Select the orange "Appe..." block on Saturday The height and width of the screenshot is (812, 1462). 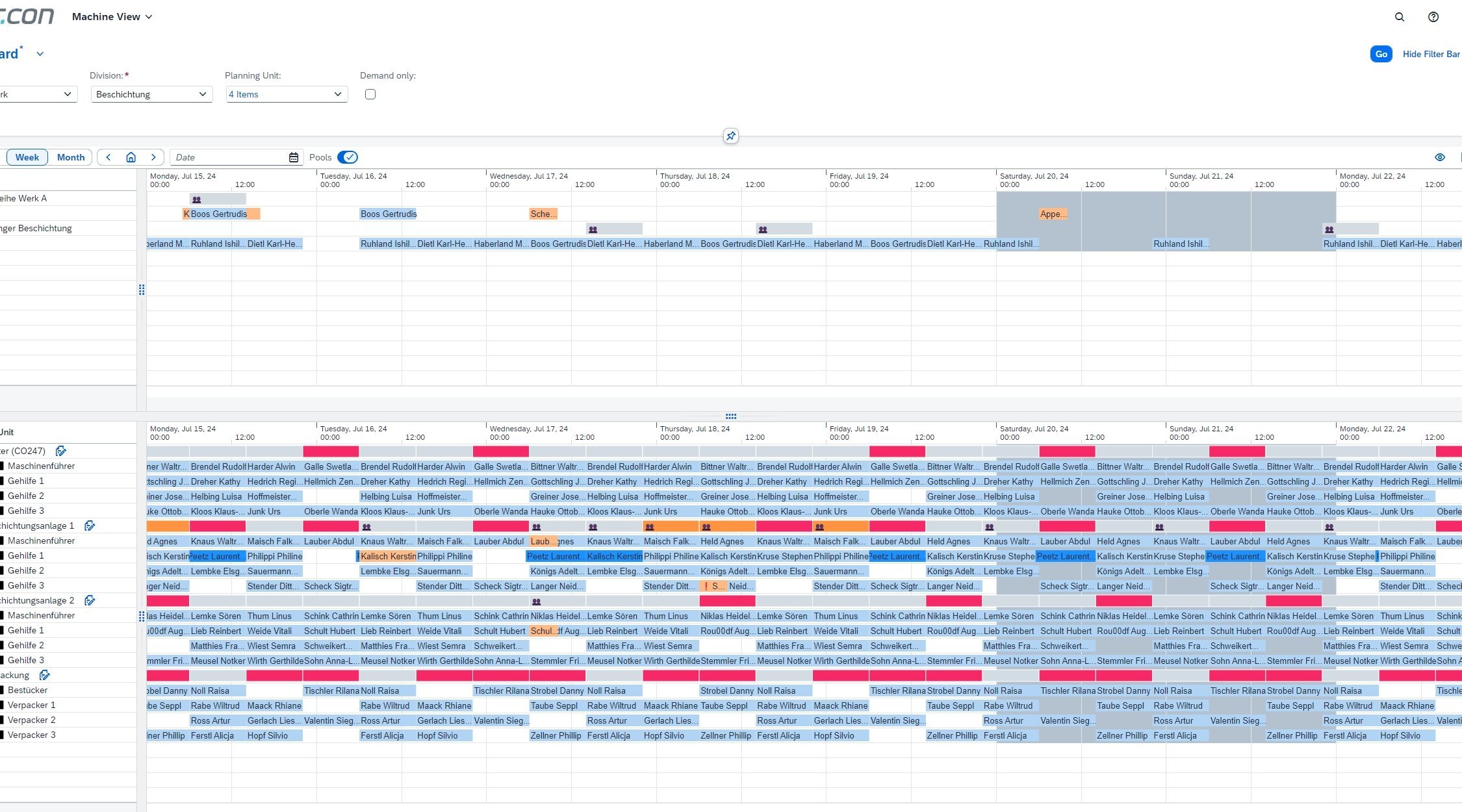point(1053,214)
